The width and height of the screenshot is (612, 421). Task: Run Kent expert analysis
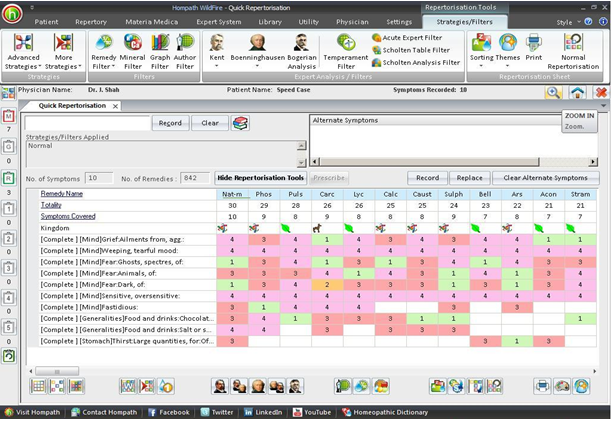pyautogui.click(x=217, y=51)
